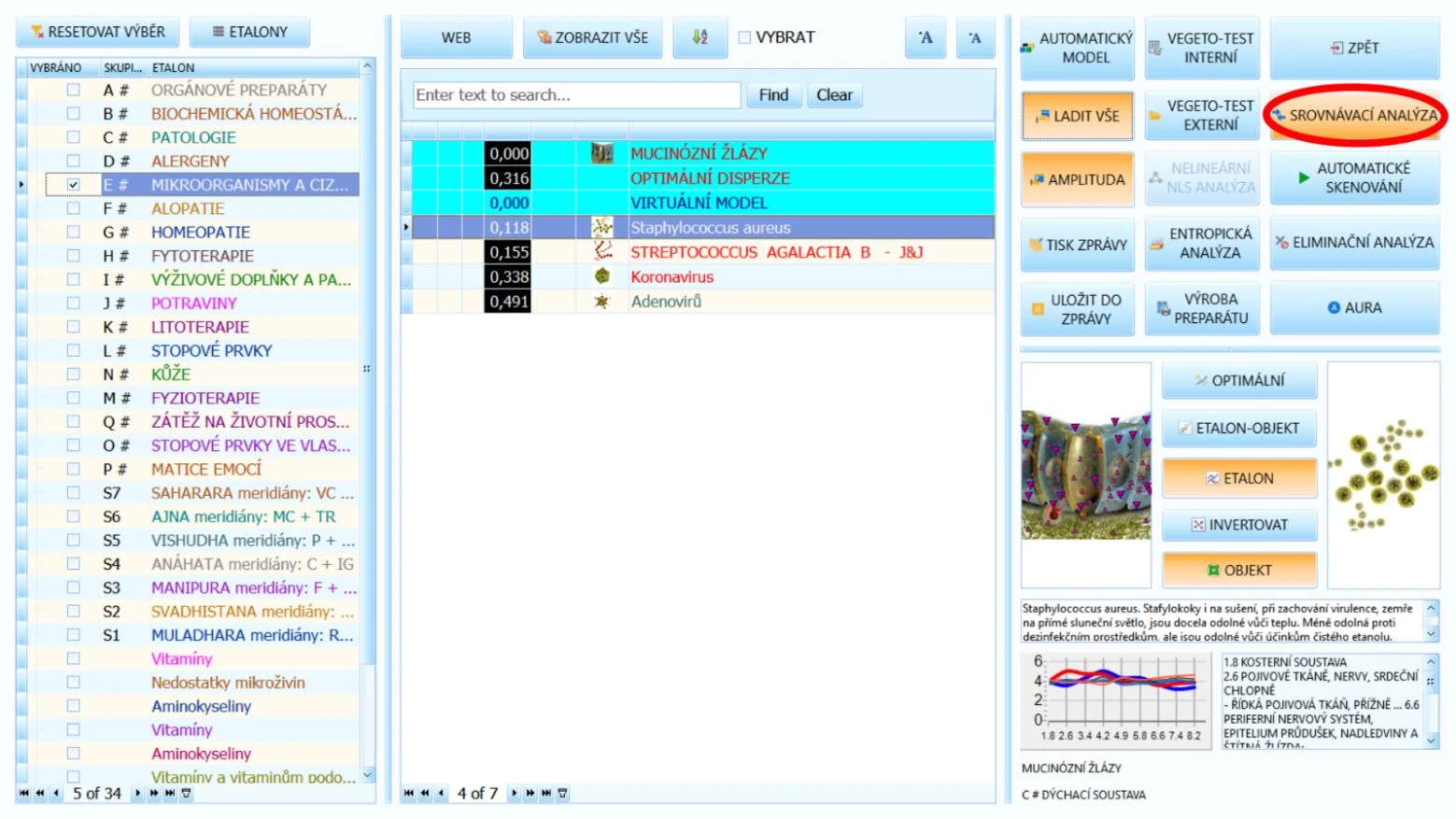Image resolution: width=1456 pixels, height=819 pixels.
Task: Click the Staphylococcus aureus row icon
Action: [602, 227]
